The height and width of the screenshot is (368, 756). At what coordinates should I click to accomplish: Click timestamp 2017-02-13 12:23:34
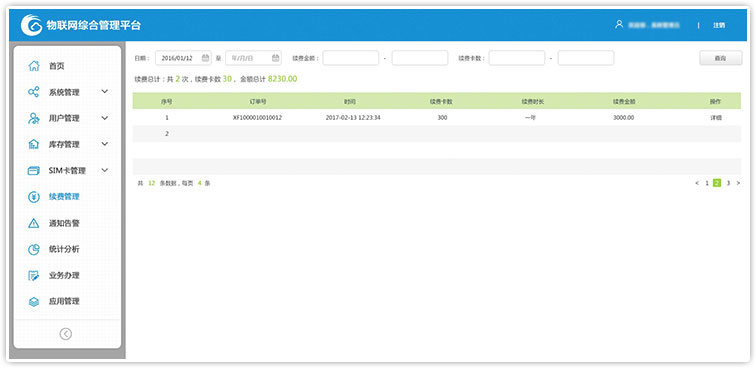353,117
